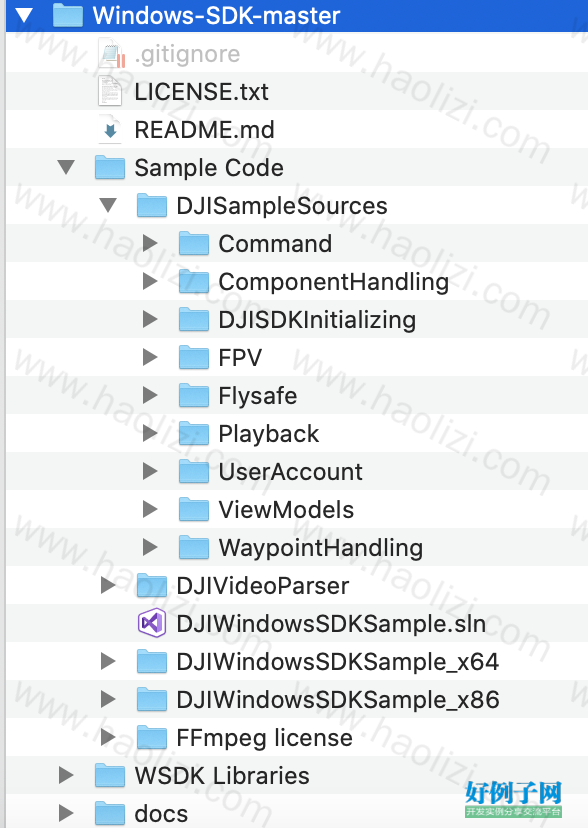Expand the Command folder
The image size is (588, 828).
tap(150, 243)
